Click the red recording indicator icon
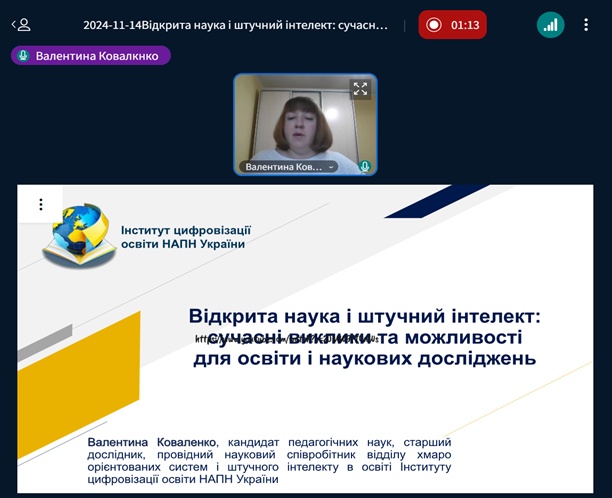Viewport: 612px width, 498px height. (434, 25)
